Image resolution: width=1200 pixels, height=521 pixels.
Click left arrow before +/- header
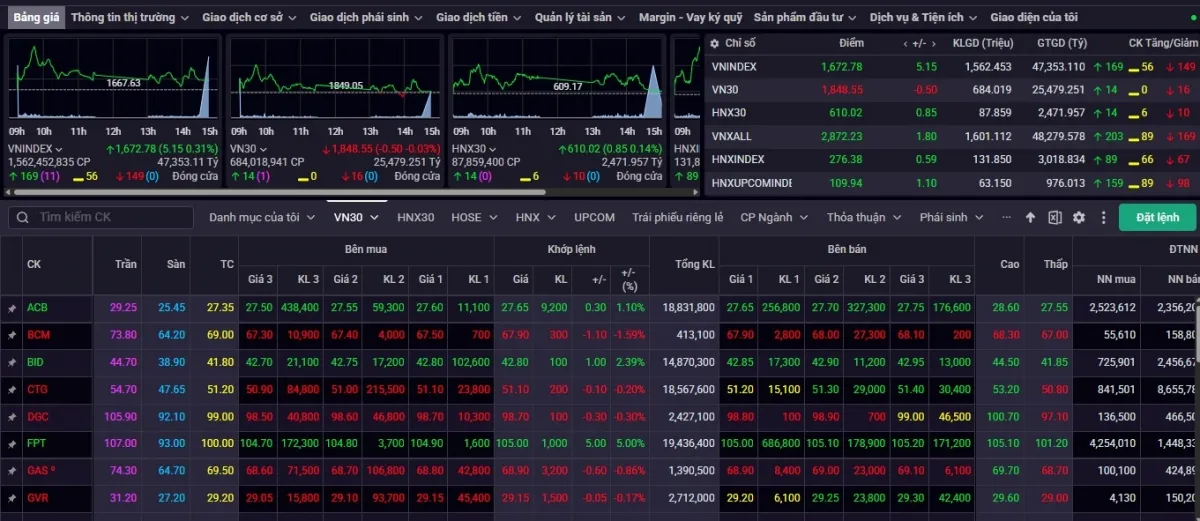906,43
